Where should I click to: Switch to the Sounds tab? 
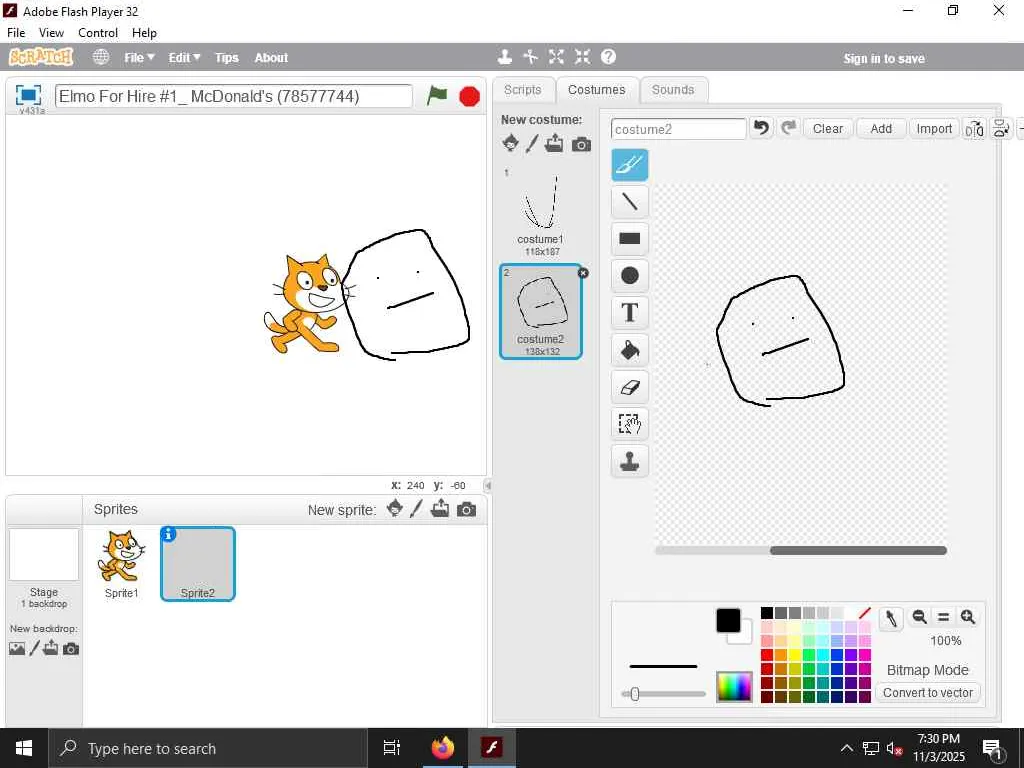[673, 89]
